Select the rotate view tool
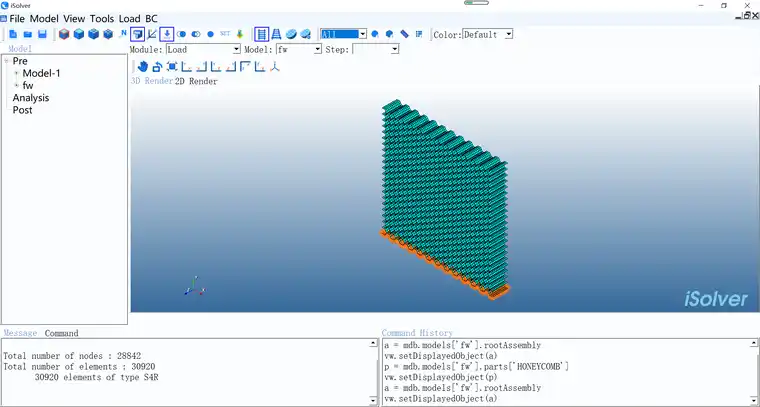 pos(157,67)
